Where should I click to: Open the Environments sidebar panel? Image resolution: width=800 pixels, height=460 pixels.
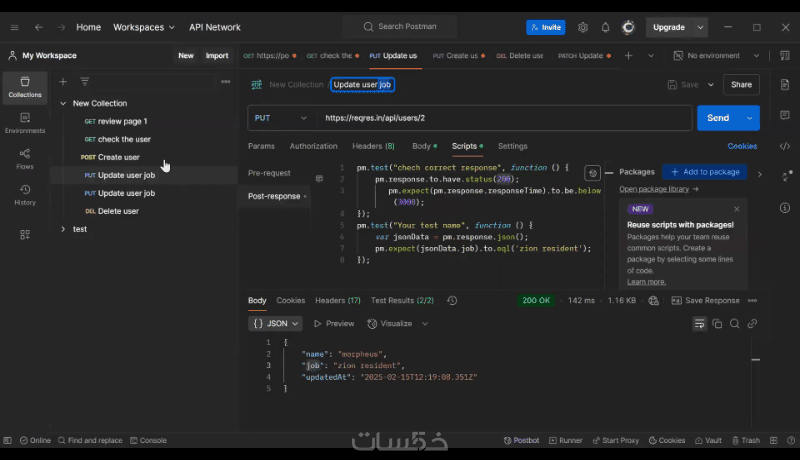pyautogui.click(x=24, y=123)
